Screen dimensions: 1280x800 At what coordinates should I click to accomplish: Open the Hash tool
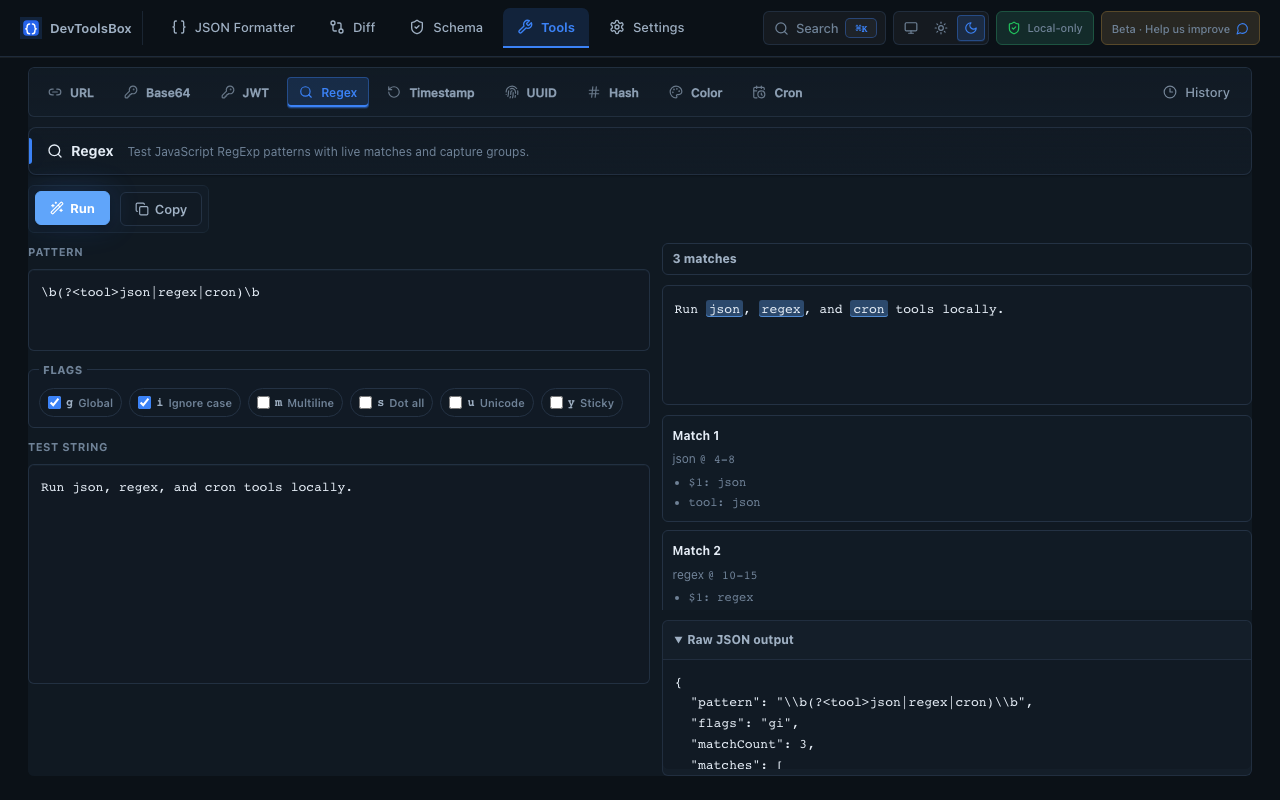[x=612, y=92]
